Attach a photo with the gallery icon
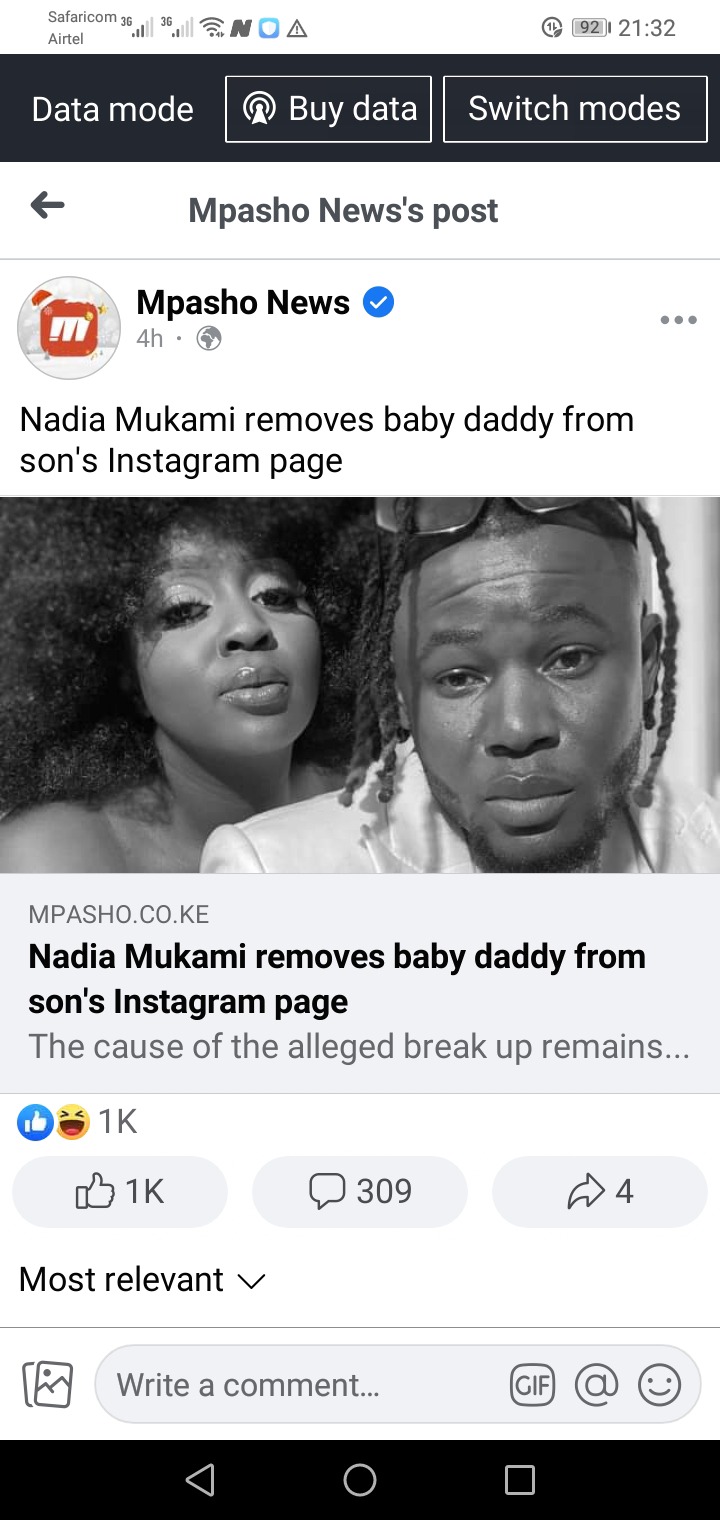 [48, 1385]
